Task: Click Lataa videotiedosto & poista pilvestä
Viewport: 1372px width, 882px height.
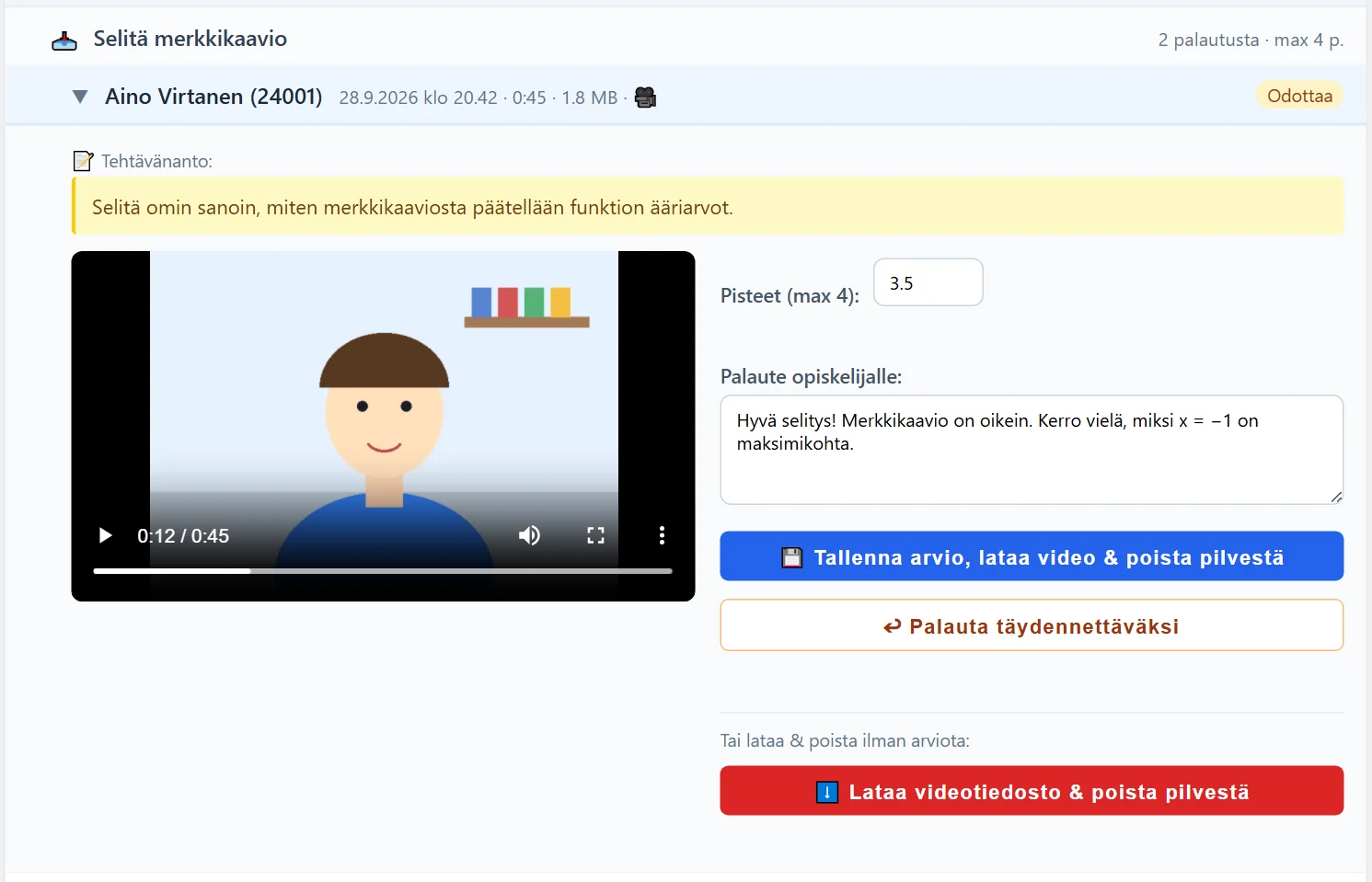Action: point(1032,791)
